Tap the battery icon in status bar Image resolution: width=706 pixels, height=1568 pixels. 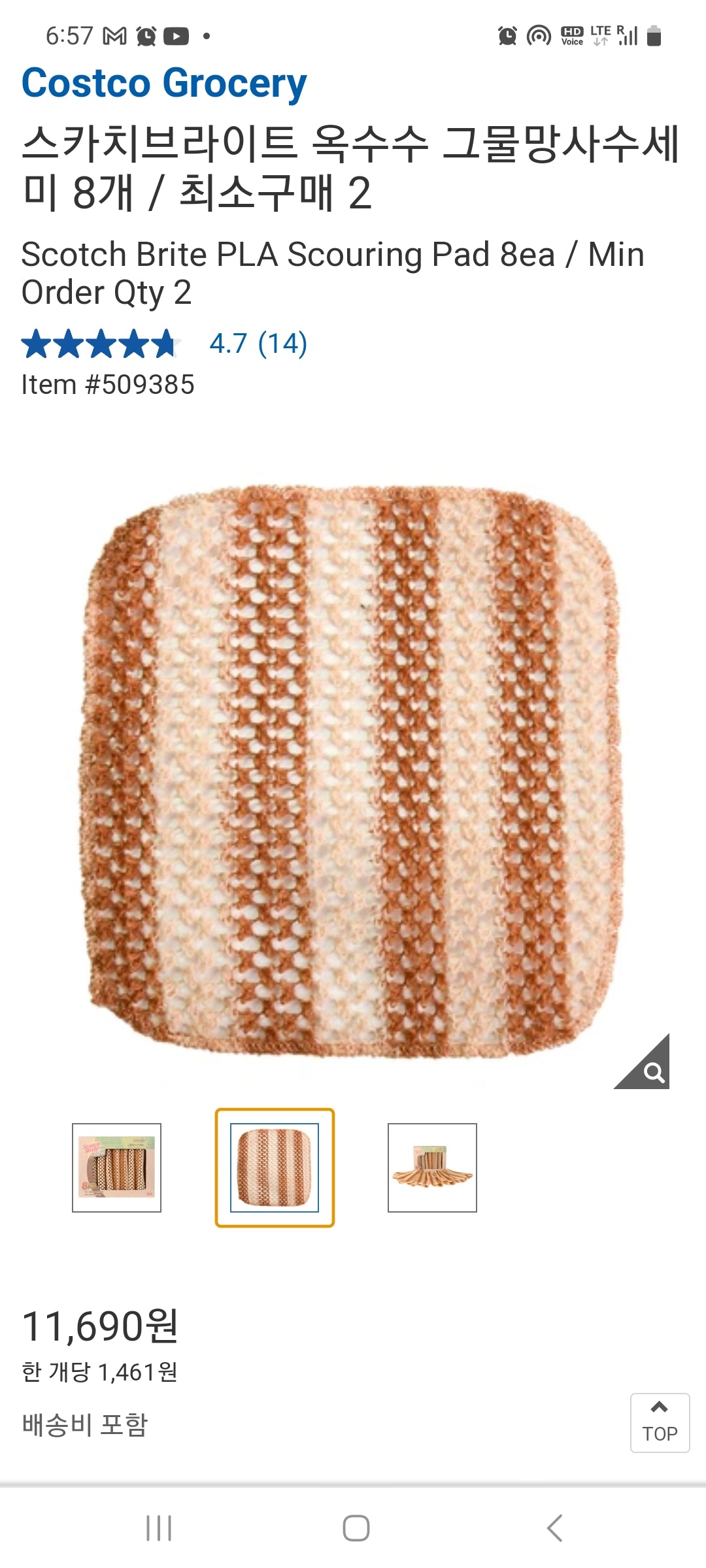[654, 36]
